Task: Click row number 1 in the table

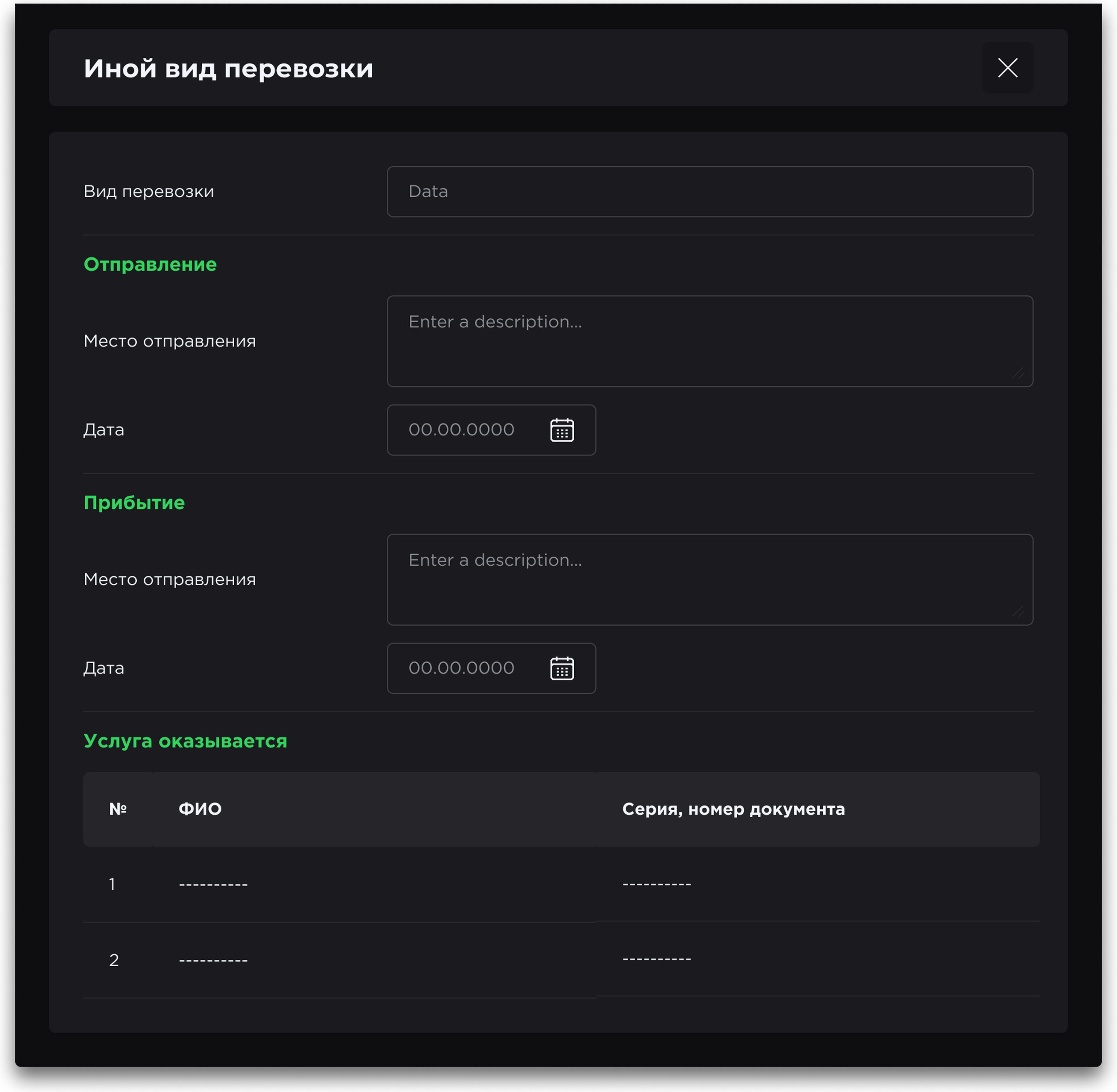Action: pyautogui.click(x=113, y=884)
